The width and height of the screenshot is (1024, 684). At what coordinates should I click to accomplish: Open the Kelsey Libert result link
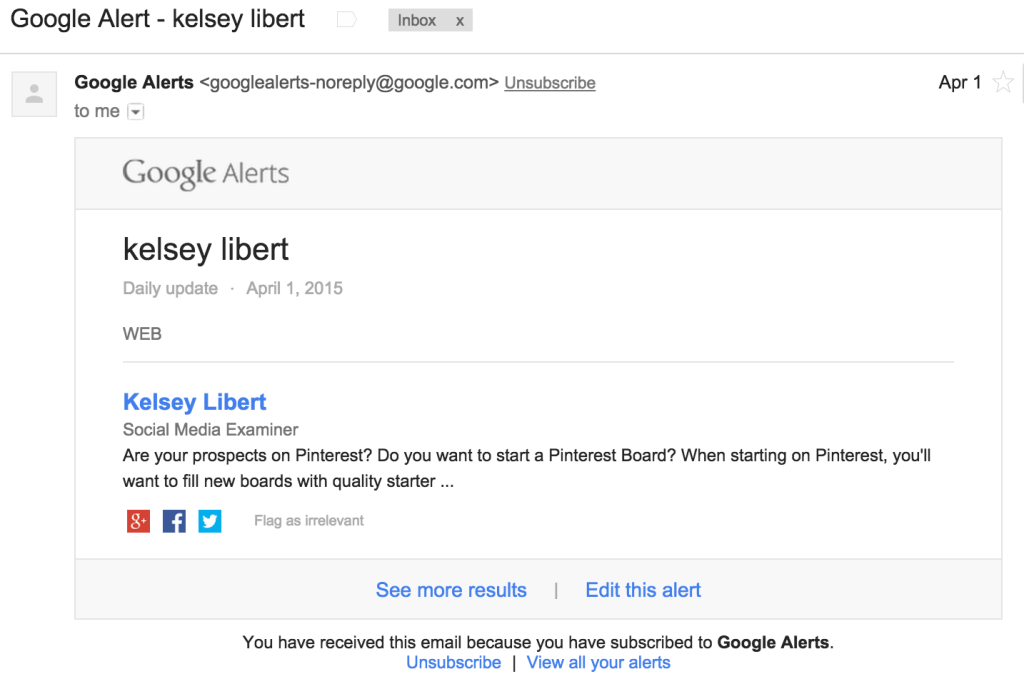coord(195,402)
